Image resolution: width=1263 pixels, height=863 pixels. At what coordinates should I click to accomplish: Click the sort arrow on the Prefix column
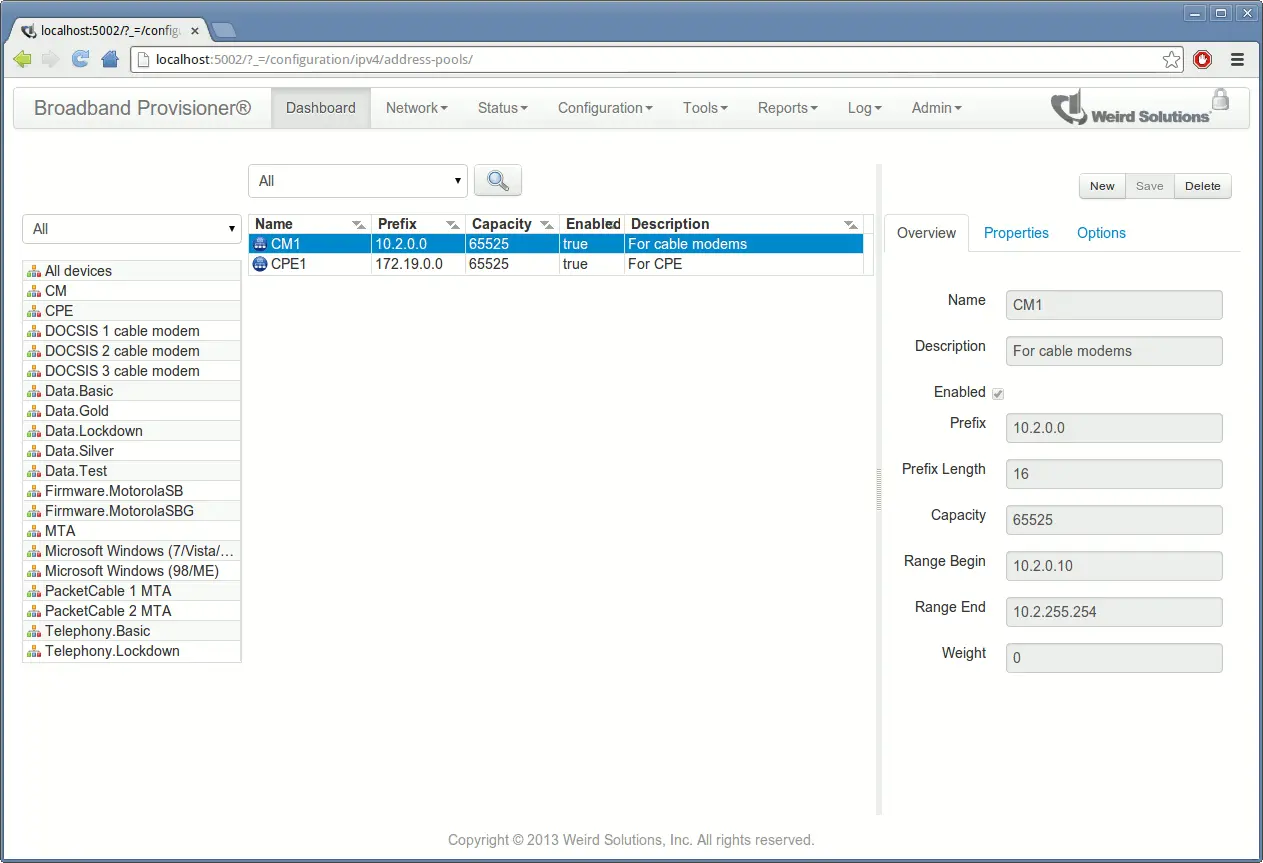click(x=450, y=225)
